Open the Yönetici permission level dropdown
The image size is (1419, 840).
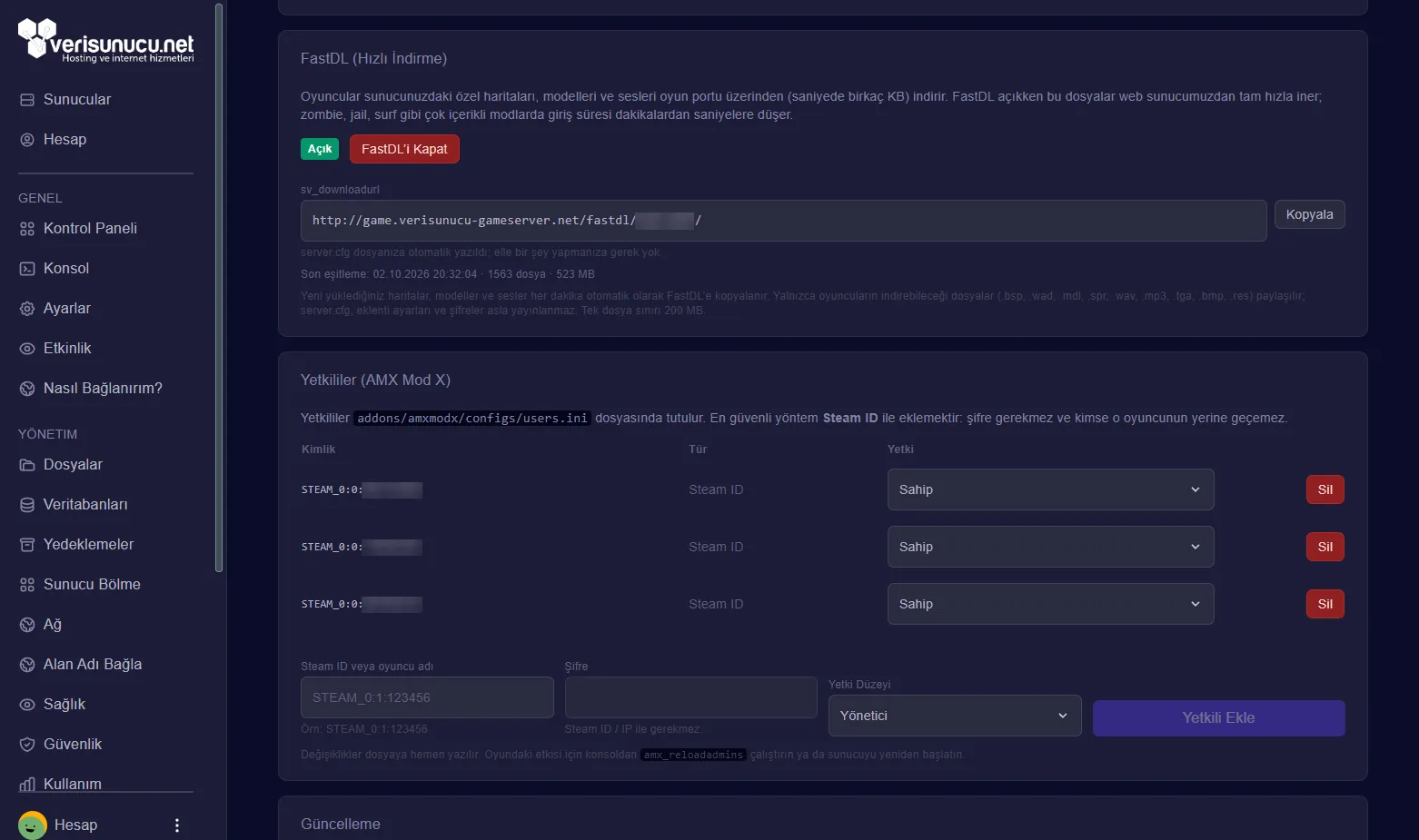point(955,716)
